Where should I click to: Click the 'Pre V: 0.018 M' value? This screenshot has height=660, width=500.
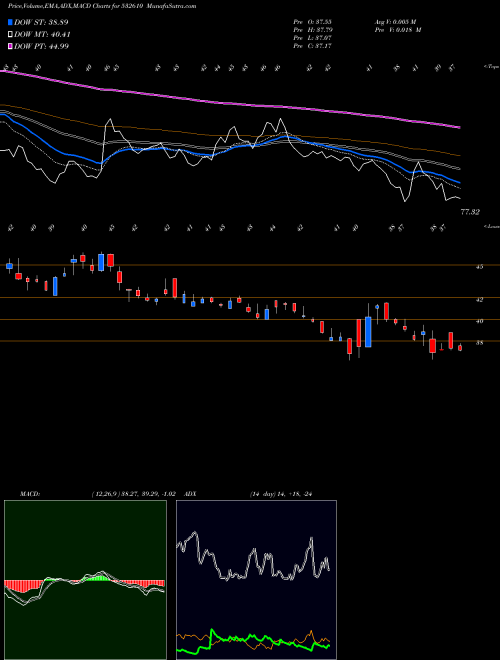pyautogui.click(x=397, y=30)
